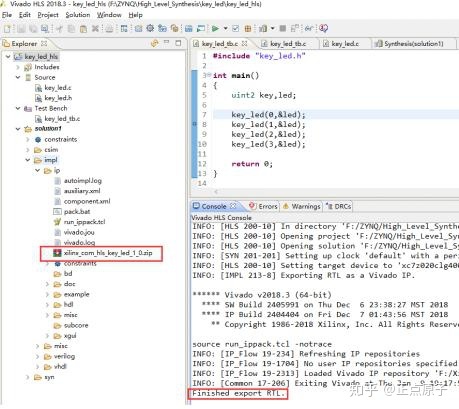The height and width of the screenshot is (409, 459).
Task: Switch to the DRCs tab
Action: [x=339, y=206]
